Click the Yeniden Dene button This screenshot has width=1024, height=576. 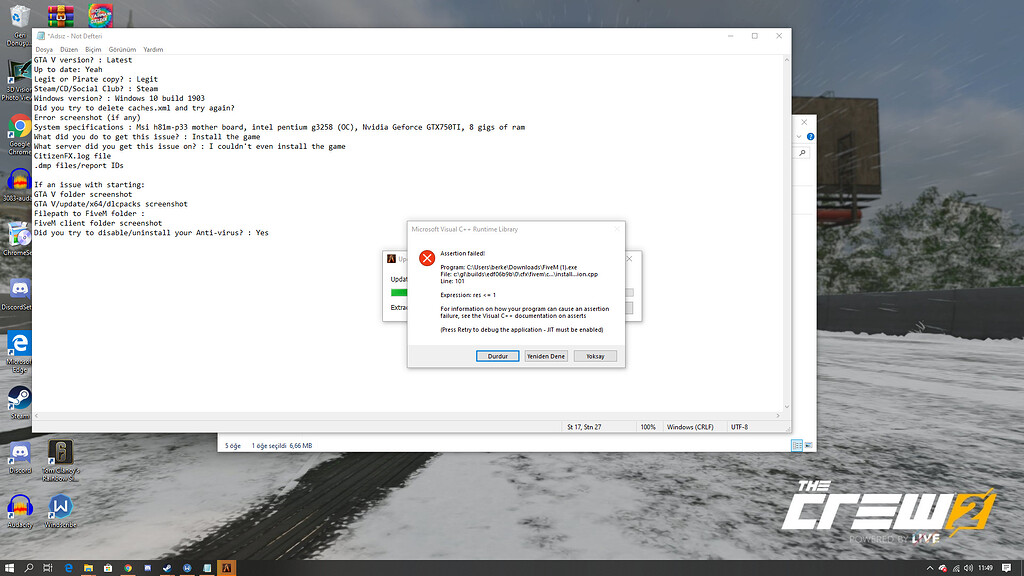tap(546, 356)
